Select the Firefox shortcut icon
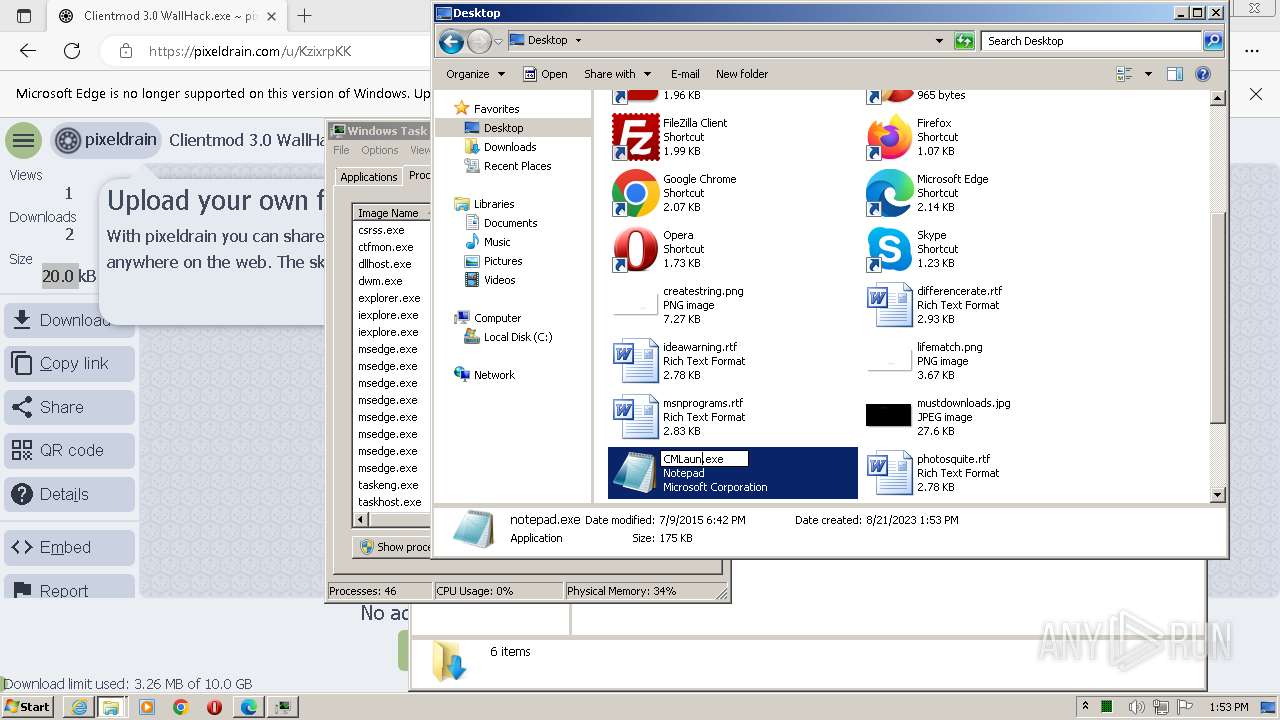Screen dimensions: 1280x720 (889, 137)
